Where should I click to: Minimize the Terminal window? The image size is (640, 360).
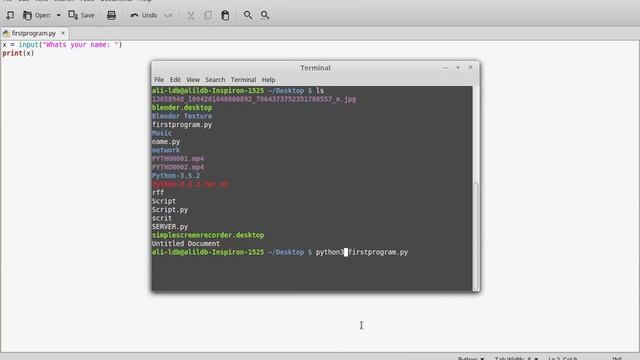(445, 68)
